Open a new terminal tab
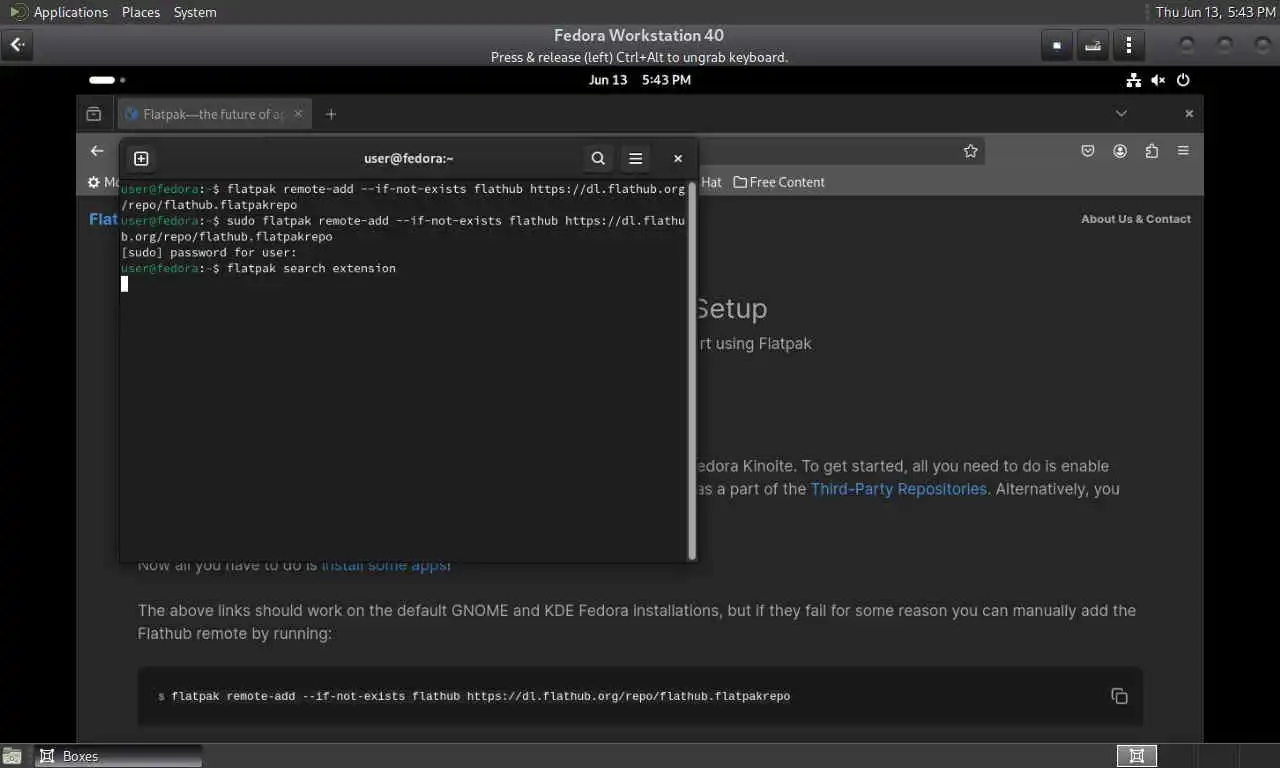The image size is (1280, 768). click(141, 158)
